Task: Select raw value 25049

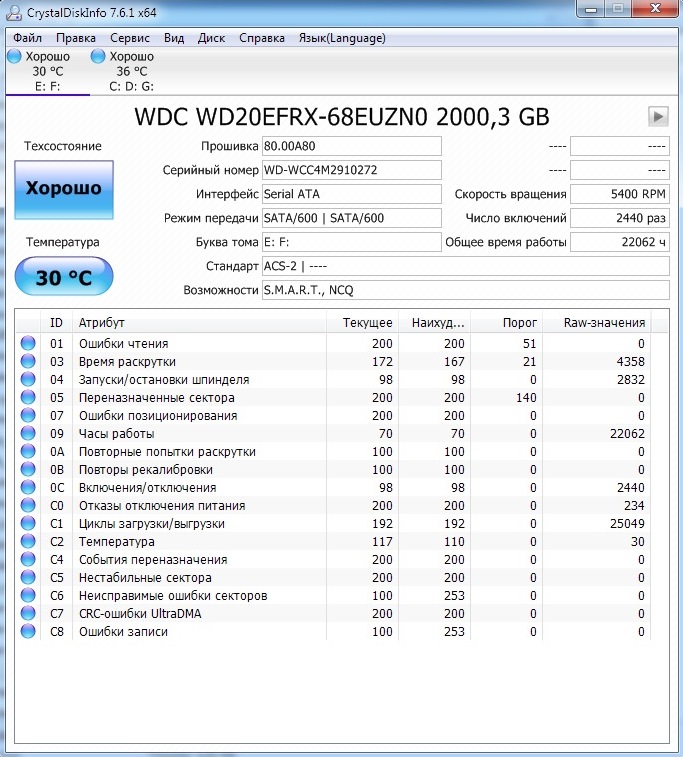Action: coord(627,523)
